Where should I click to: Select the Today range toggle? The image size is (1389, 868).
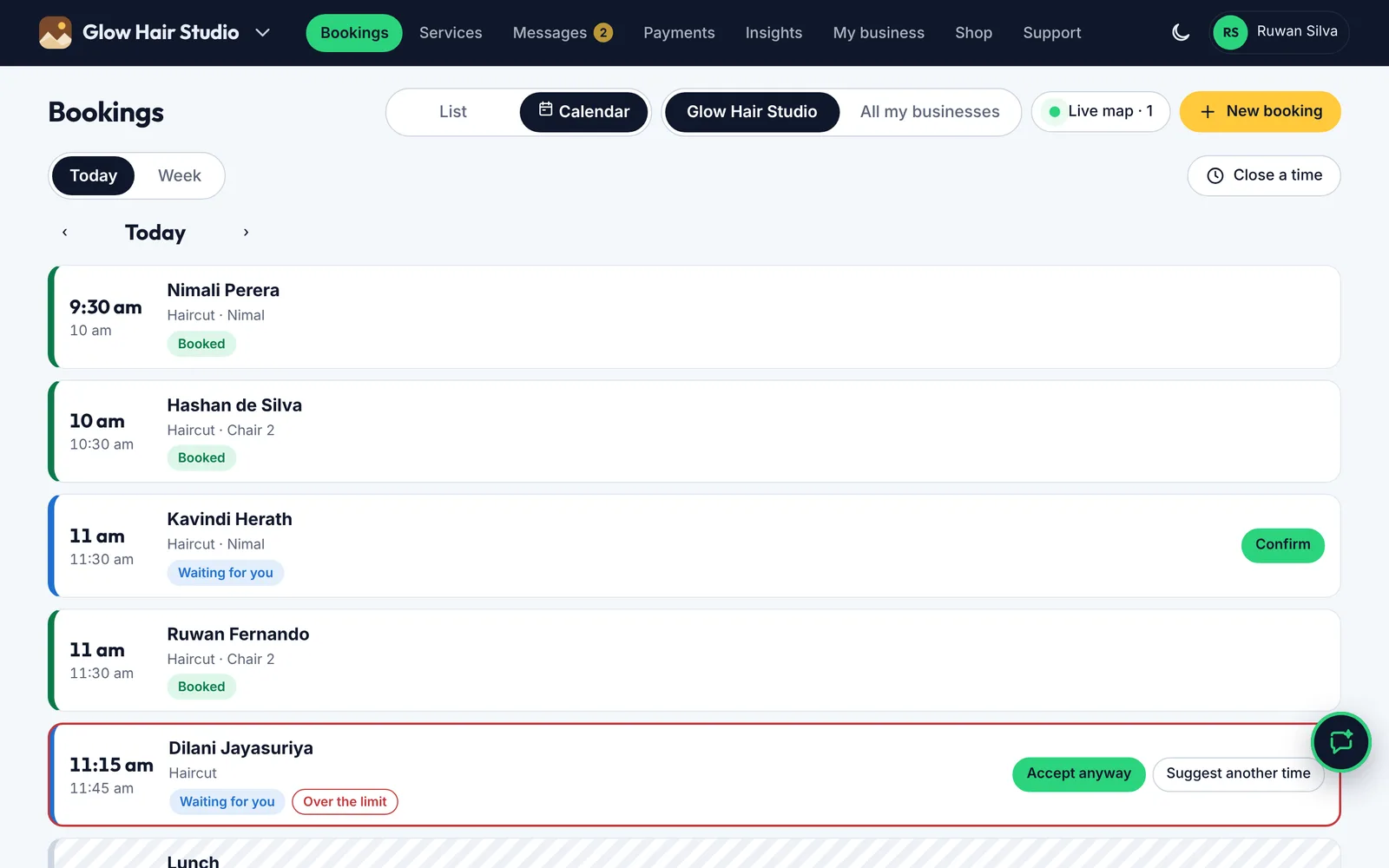coord(93,176)
